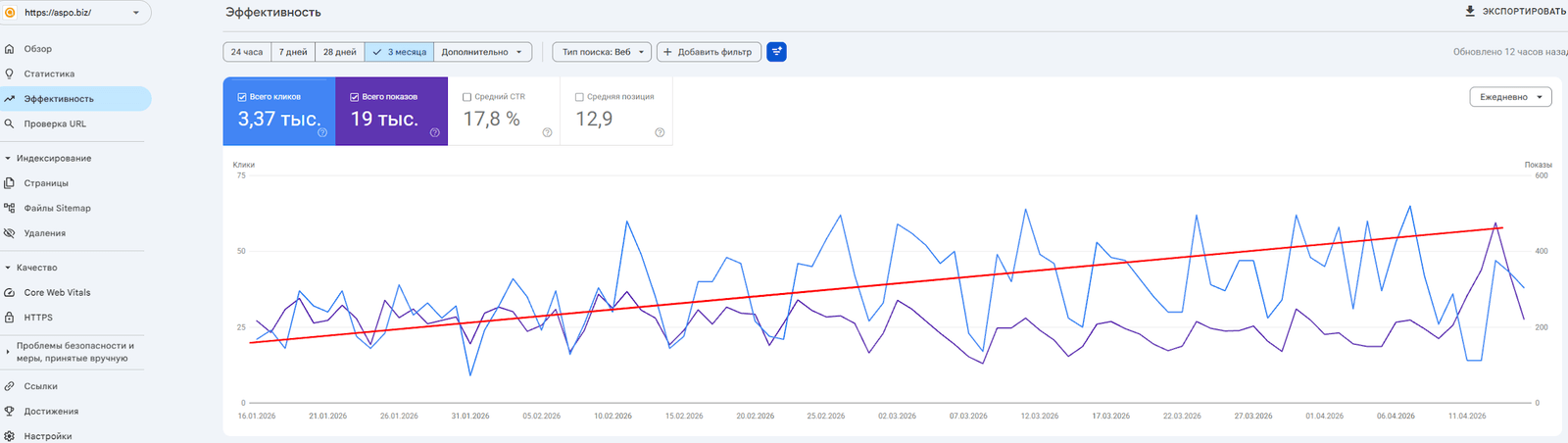Click the lightbulb icon beside Статистика

[x=10, y=74]
